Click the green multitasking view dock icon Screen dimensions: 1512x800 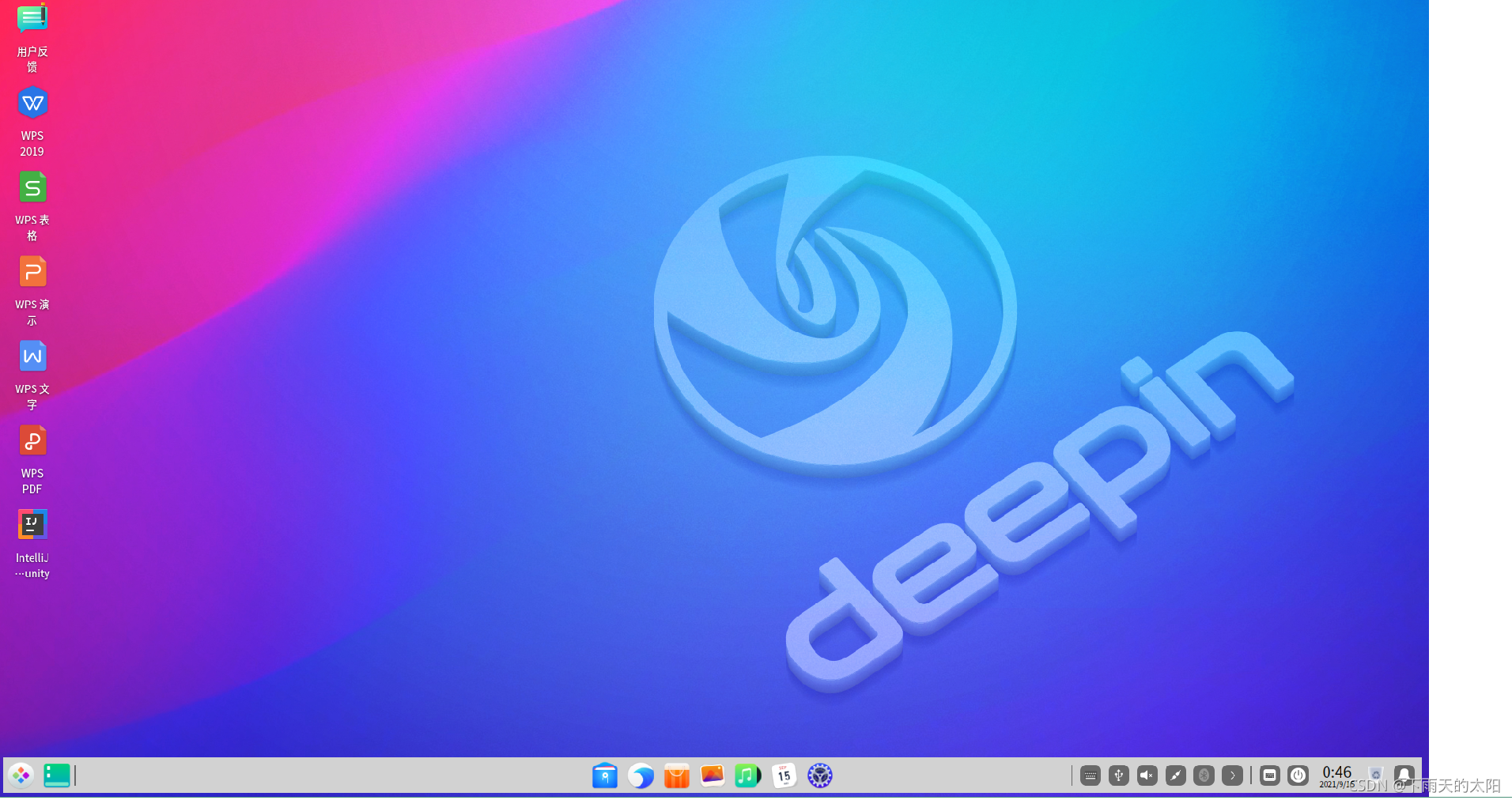click(57, 775)
